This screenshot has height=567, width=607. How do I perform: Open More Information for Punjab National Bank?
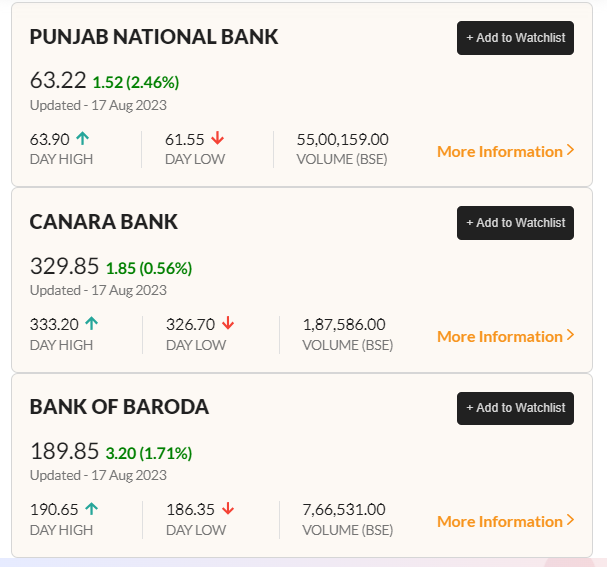coord(505,152)
